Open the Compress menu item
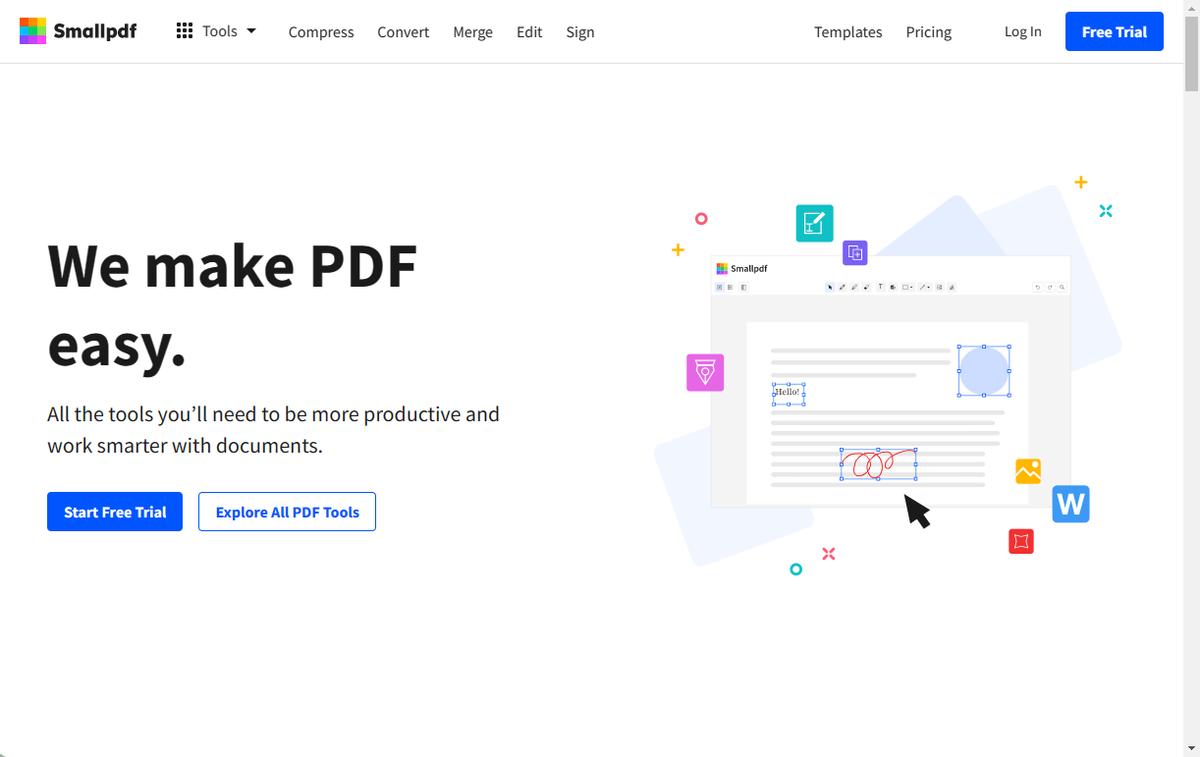The height and width of the screenshot is (757, 1200). (321, 32)
